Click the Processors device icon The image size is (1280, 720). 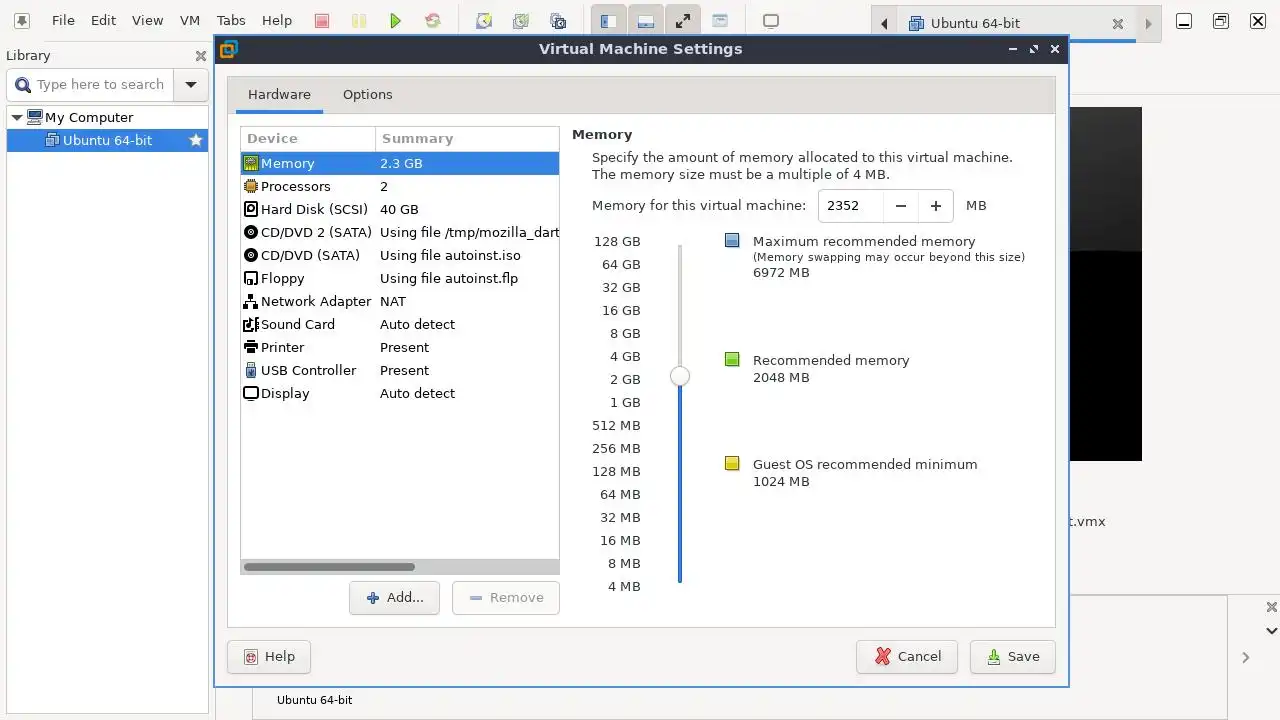[251, 186]
